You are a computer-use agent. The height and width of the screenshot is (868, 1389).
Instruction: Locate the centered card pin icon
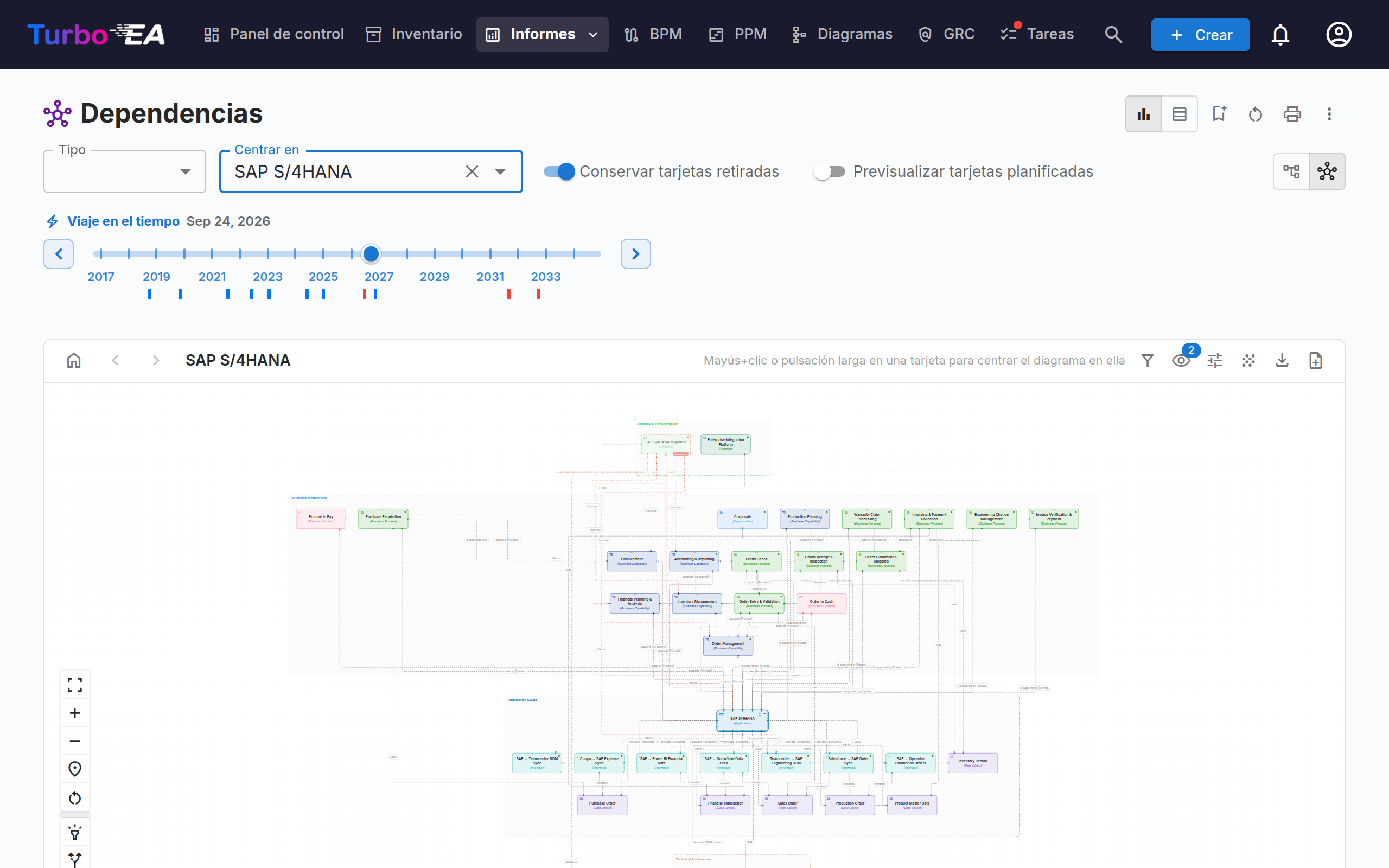coord(75,769)
